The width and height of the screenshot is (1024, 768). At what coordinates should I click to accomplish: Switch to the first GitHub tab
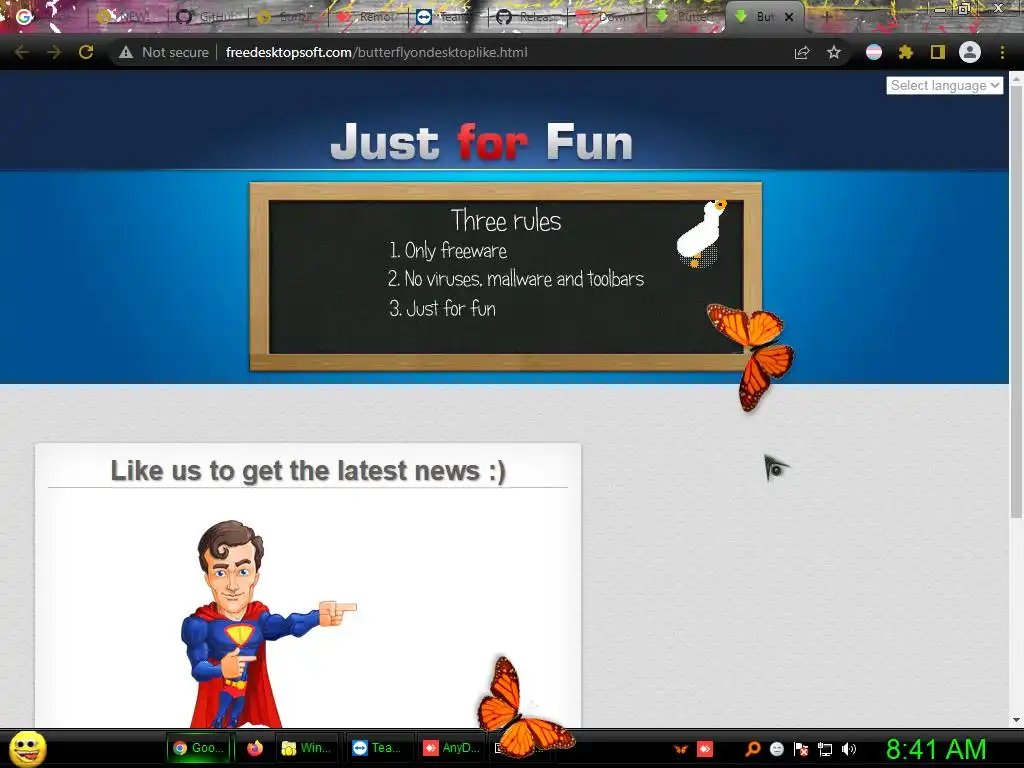(x=208, y=16)
